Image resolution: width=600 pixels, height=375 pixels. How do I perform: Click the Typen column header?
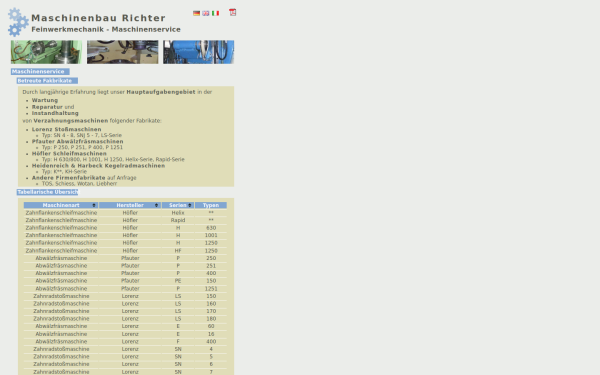point(211,205)
